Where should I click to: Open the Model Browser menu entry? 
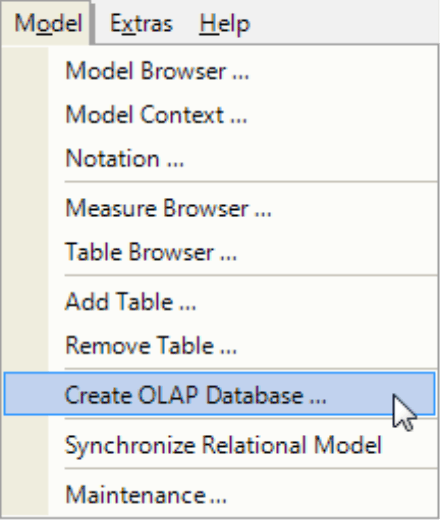(x=220, y=71)
